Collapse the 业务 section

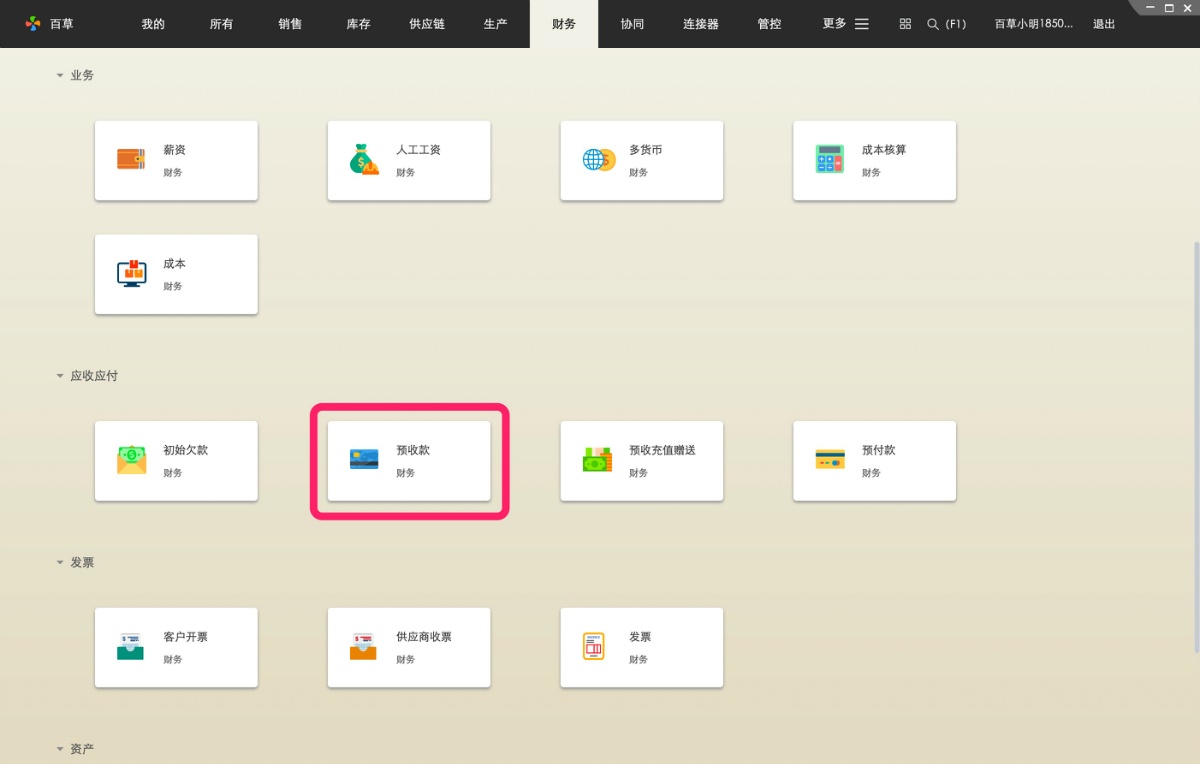60,75
